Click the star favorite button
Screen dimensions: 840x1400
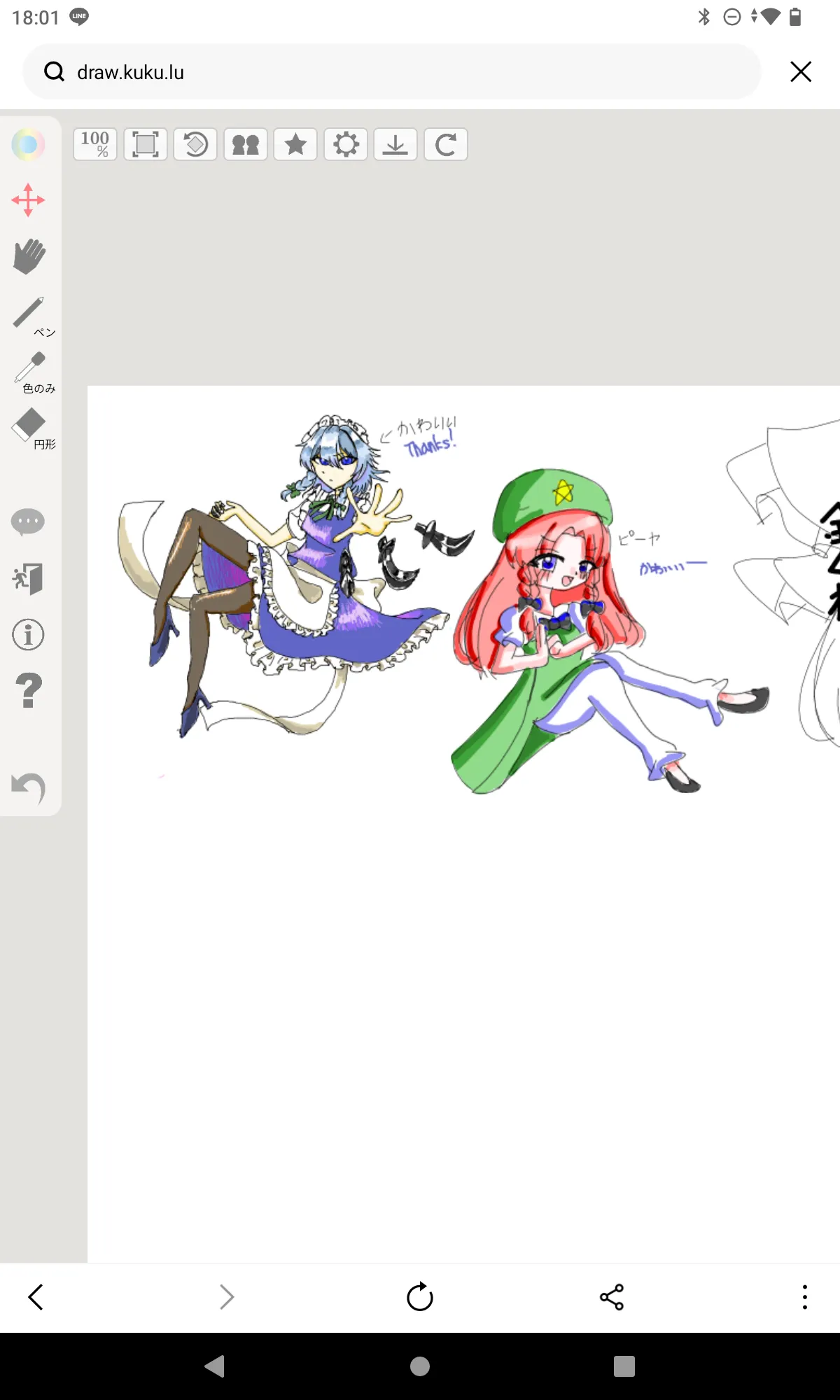[x=295, y=144]
